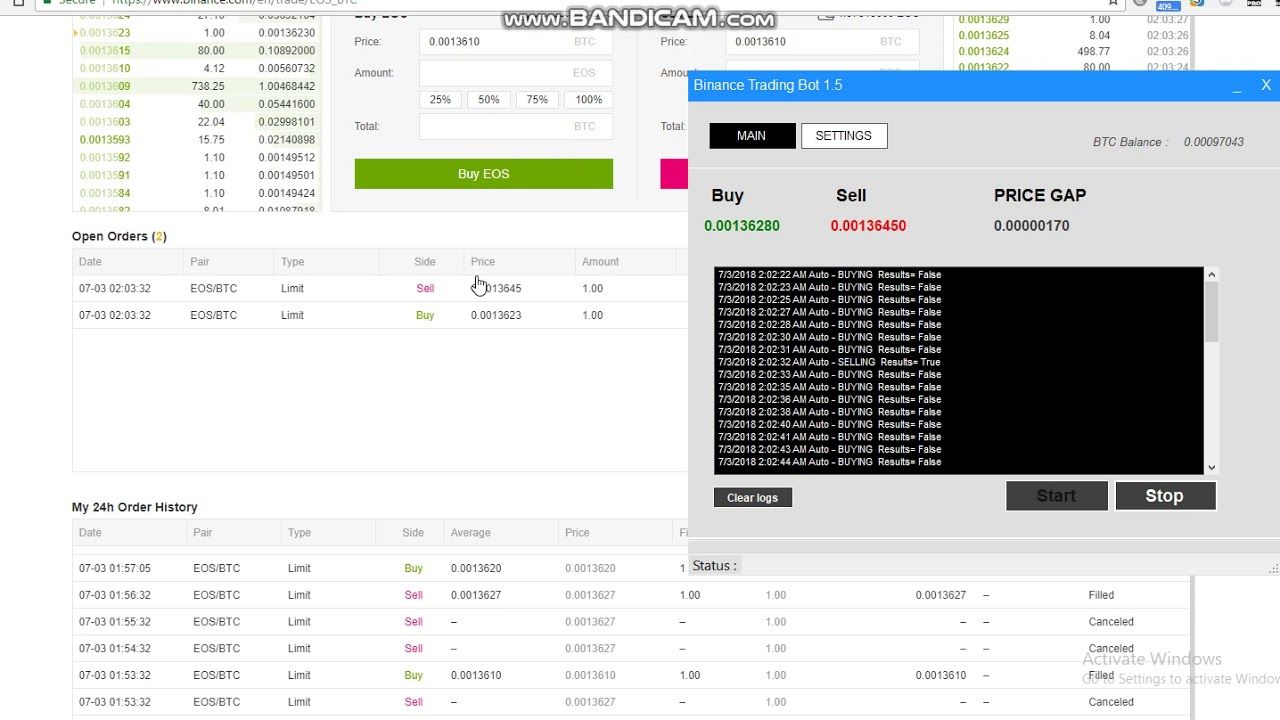Click the Buy EOS green button

pos(483,174)
